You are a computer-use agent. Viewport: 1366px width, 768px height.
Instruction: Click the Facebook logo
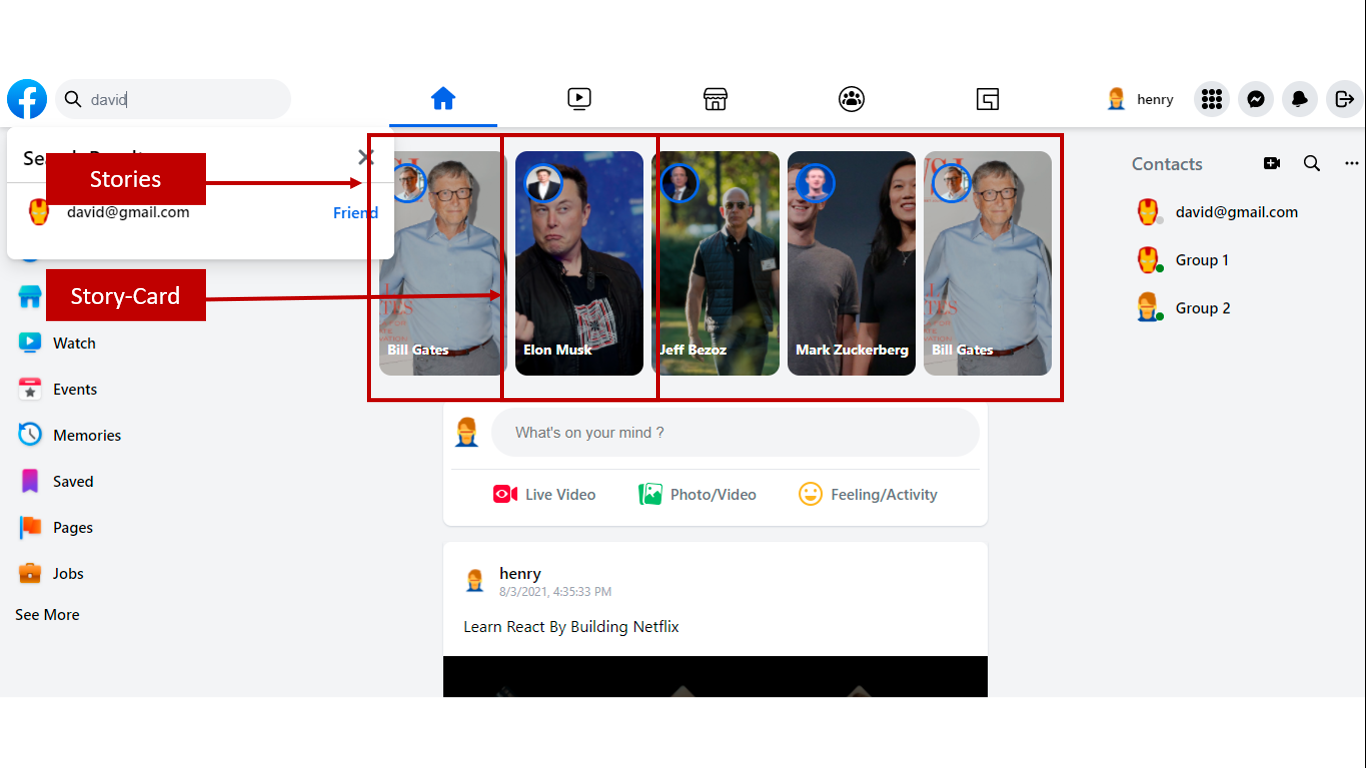(27, 99)
